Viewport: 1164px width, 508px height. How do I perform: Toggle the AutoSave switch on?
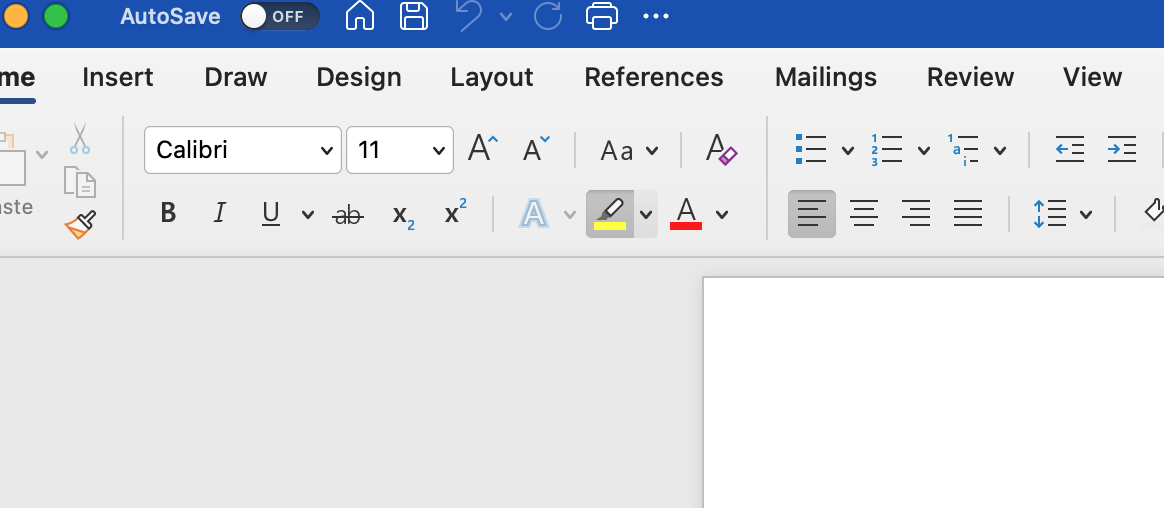pyautogui.click(x=280, y=17)
